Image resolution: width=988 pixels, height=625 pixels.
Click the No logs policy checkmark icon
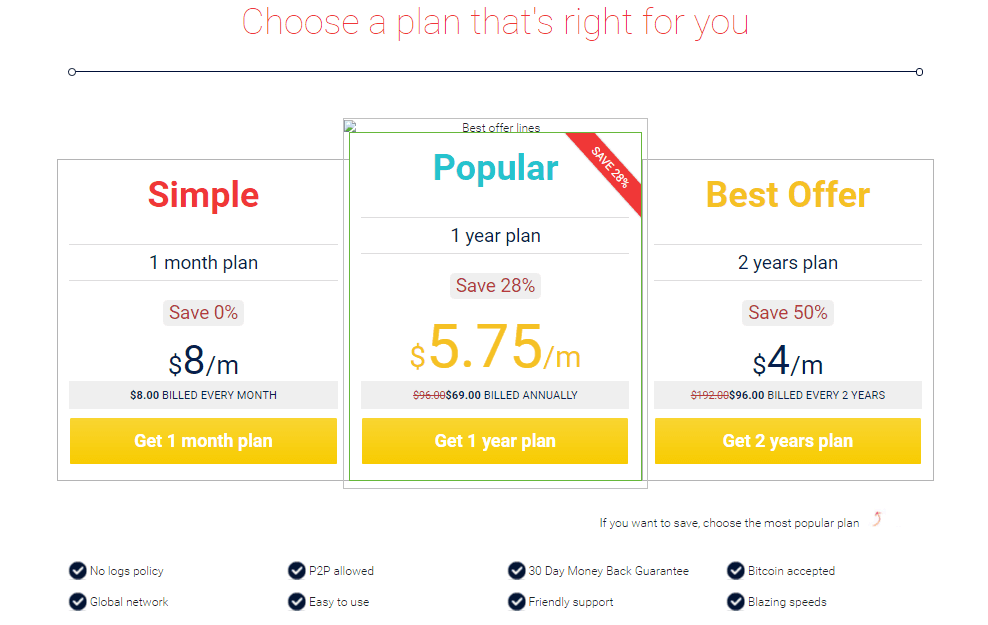pyautogui.click(x=78, y=570)
